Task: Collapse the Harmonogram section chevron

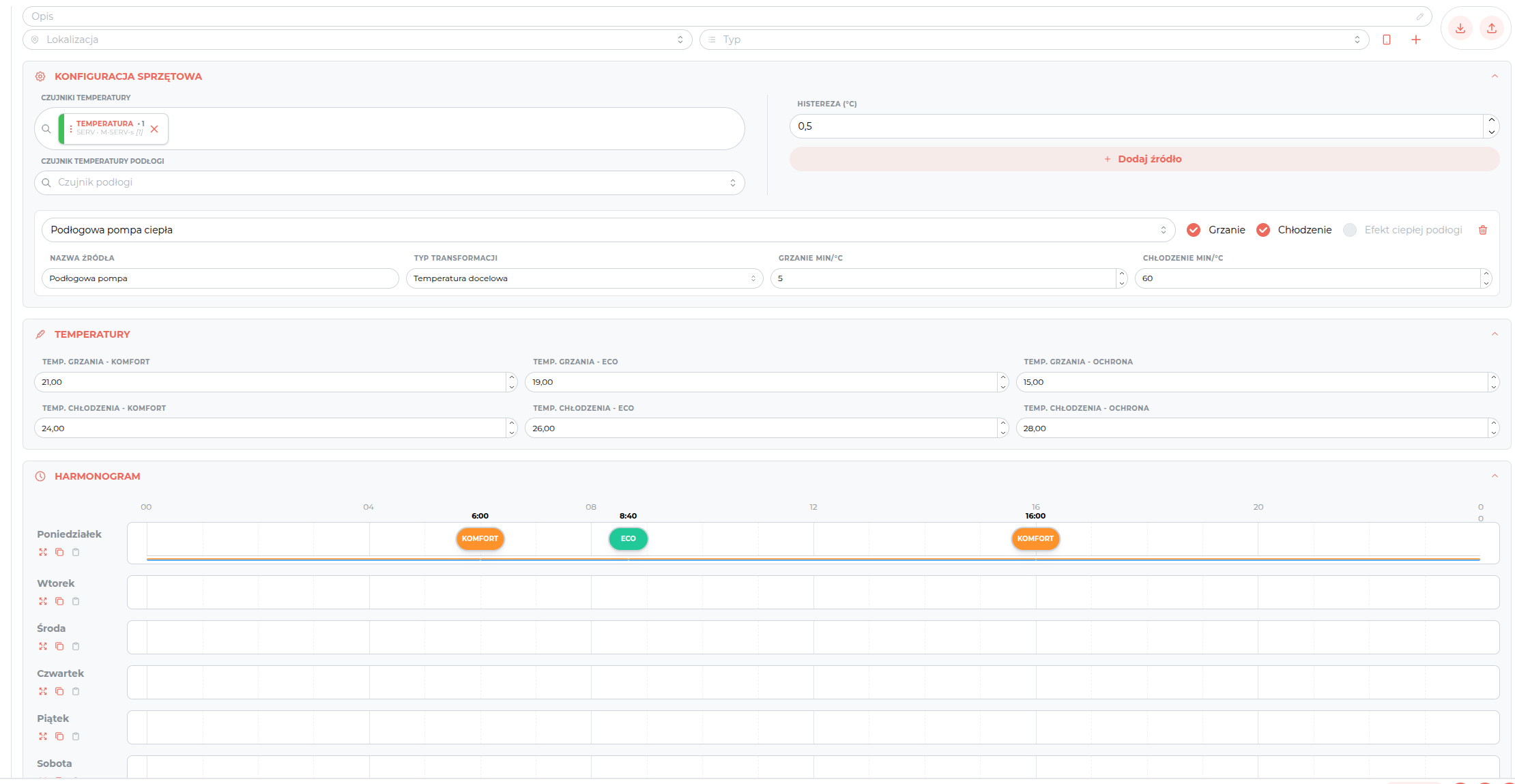Action: (1495, 476)
